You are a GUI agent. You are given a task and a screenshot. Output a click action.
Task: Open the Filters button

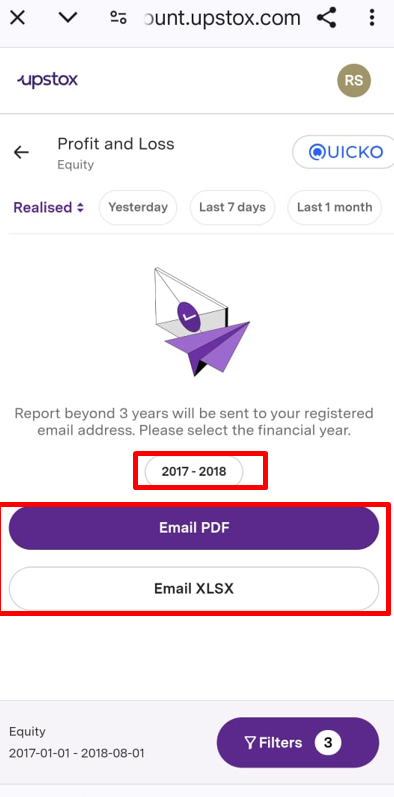click(298, 743)
